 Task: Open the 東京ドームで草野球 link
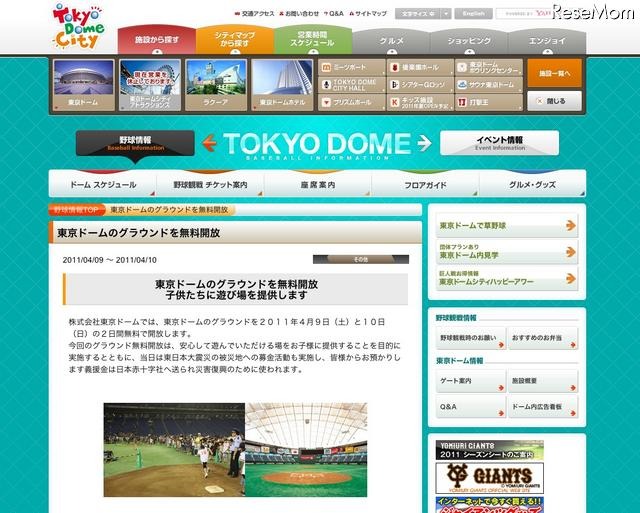click(507, 225)
